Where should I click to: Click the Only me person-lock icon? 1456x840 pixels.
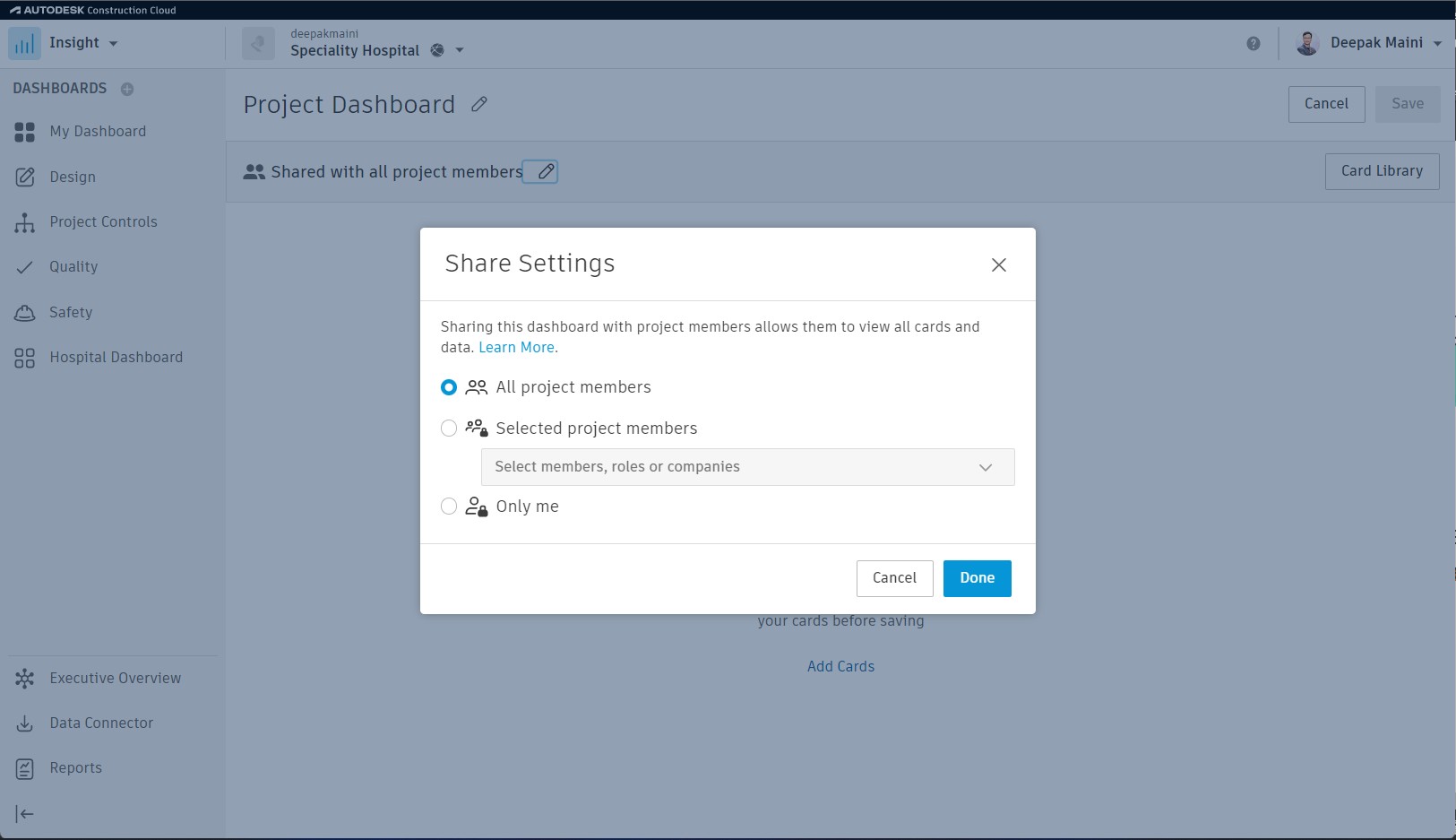coord(477,507)
